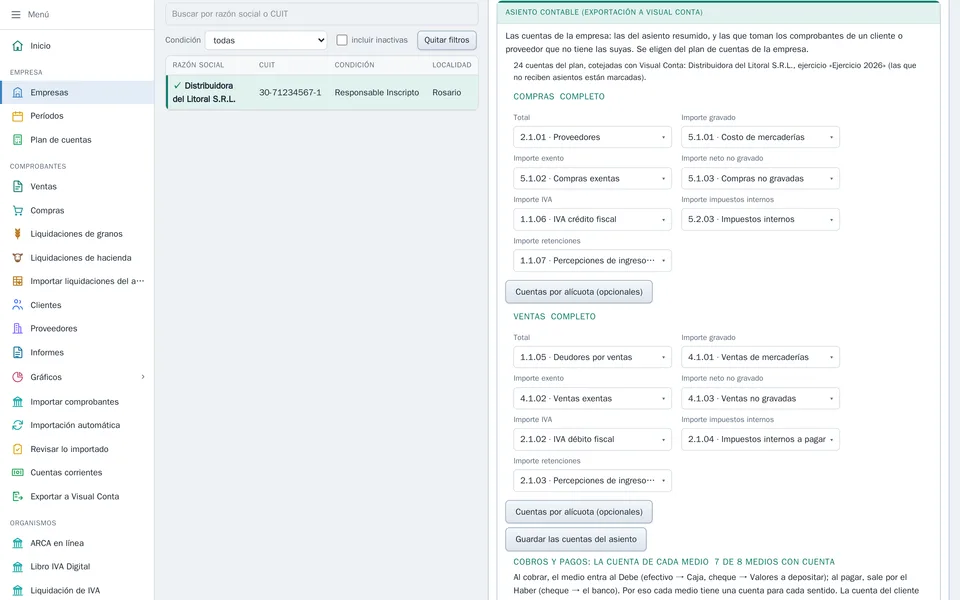Click the CUIT value 30-71234567-1
960x600 pixels.
point(290,92)
